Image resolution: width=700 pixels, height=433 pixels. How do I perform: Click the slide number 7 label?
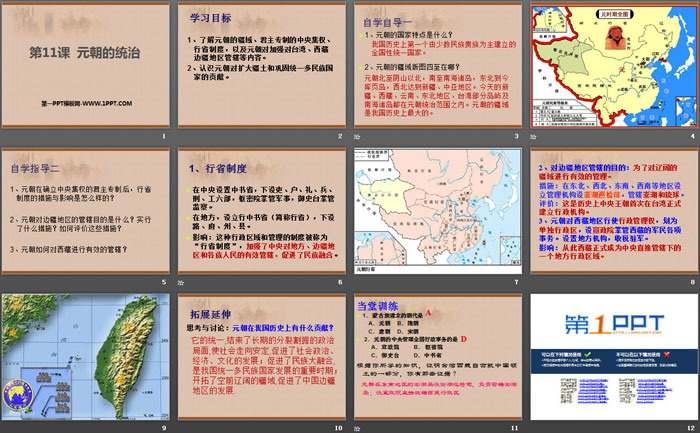[516, 282]
